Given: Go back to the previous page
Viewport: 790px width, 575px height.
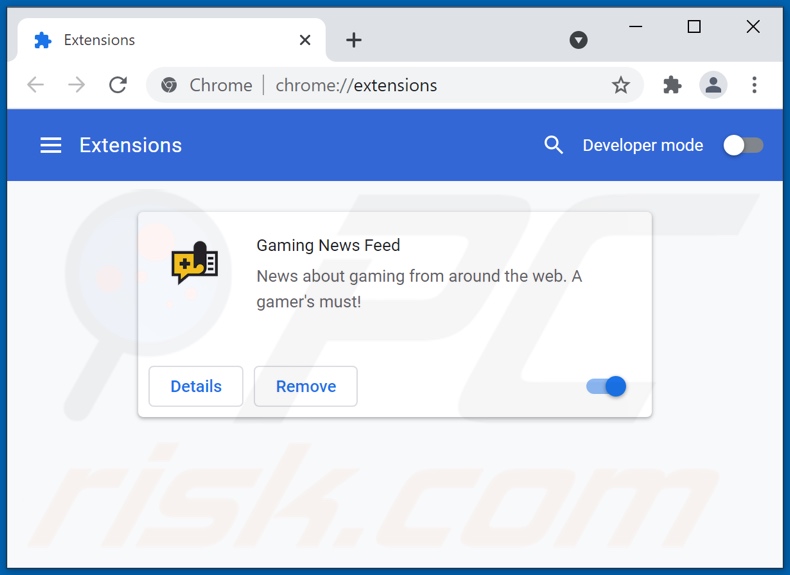Looking at the screenshot, I should click(36, 85).
